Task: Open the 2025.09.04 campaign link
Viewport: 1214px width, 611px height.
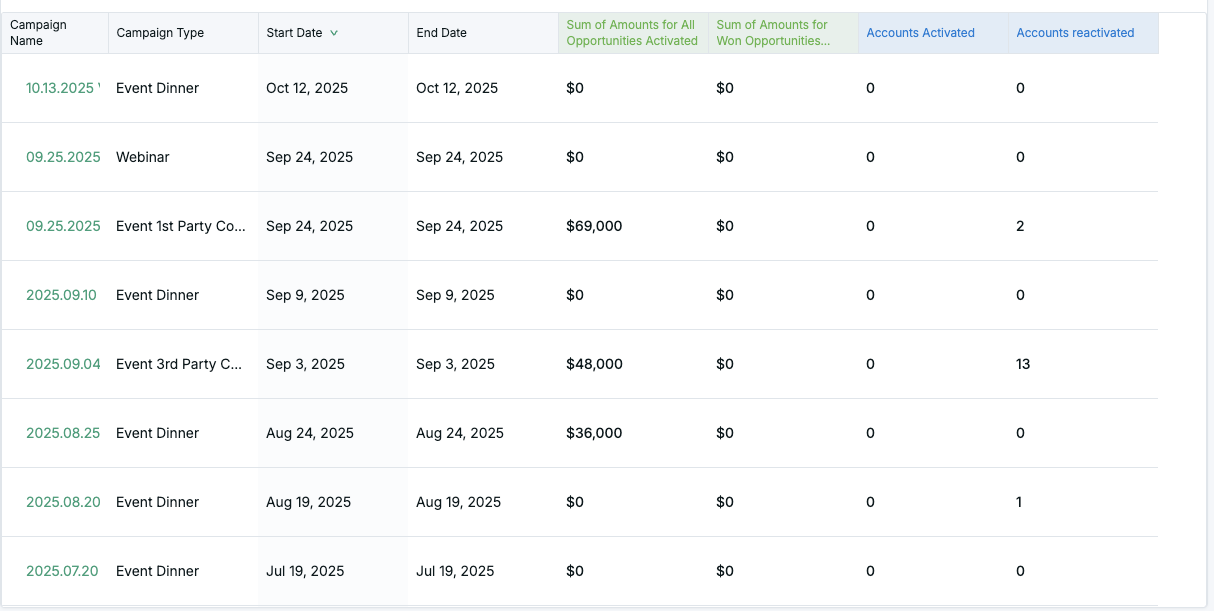Action: [63, 364]
